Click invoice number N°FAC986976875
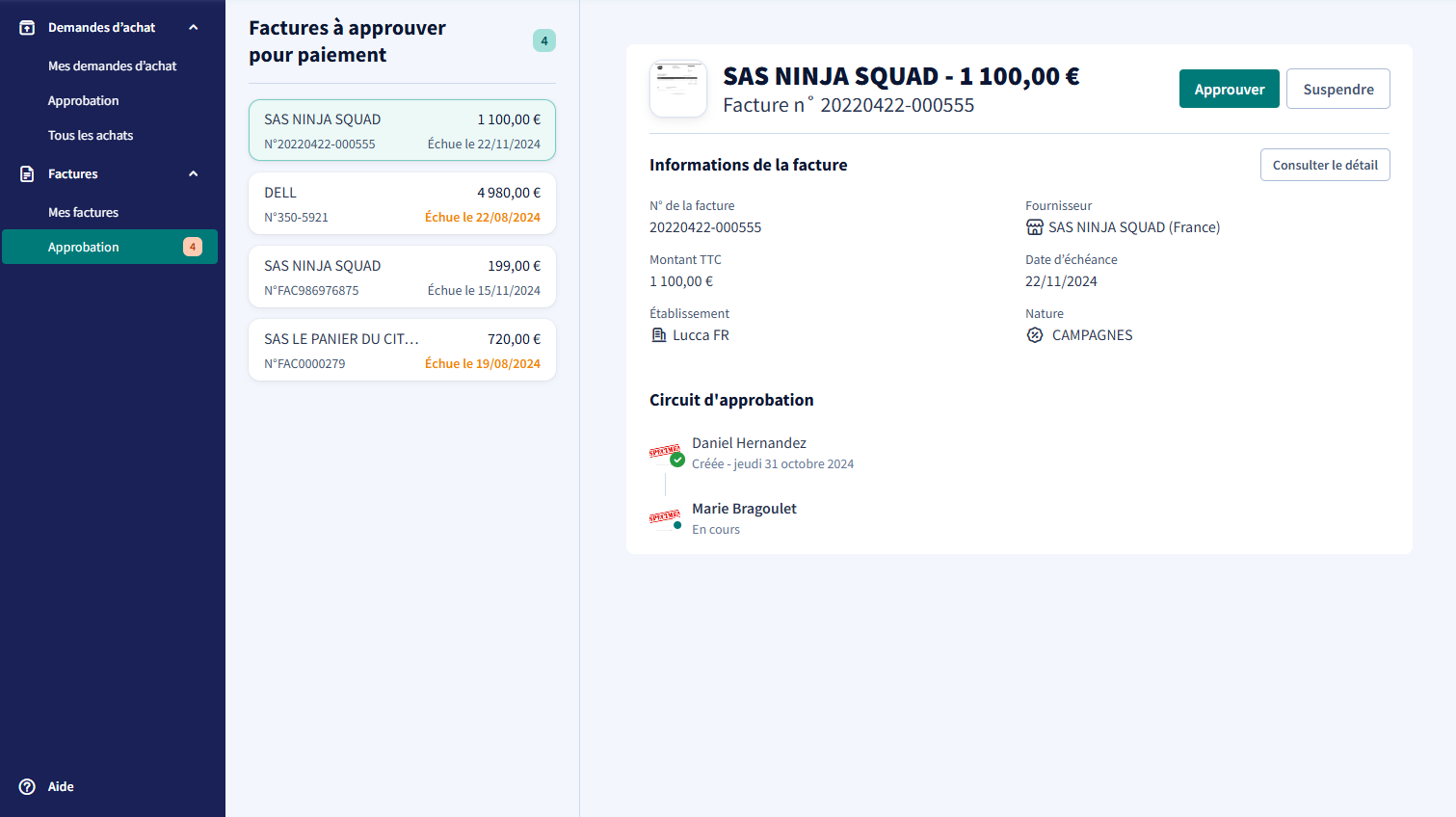Screen dimensions: 1456x817 (x=311, y=291)
